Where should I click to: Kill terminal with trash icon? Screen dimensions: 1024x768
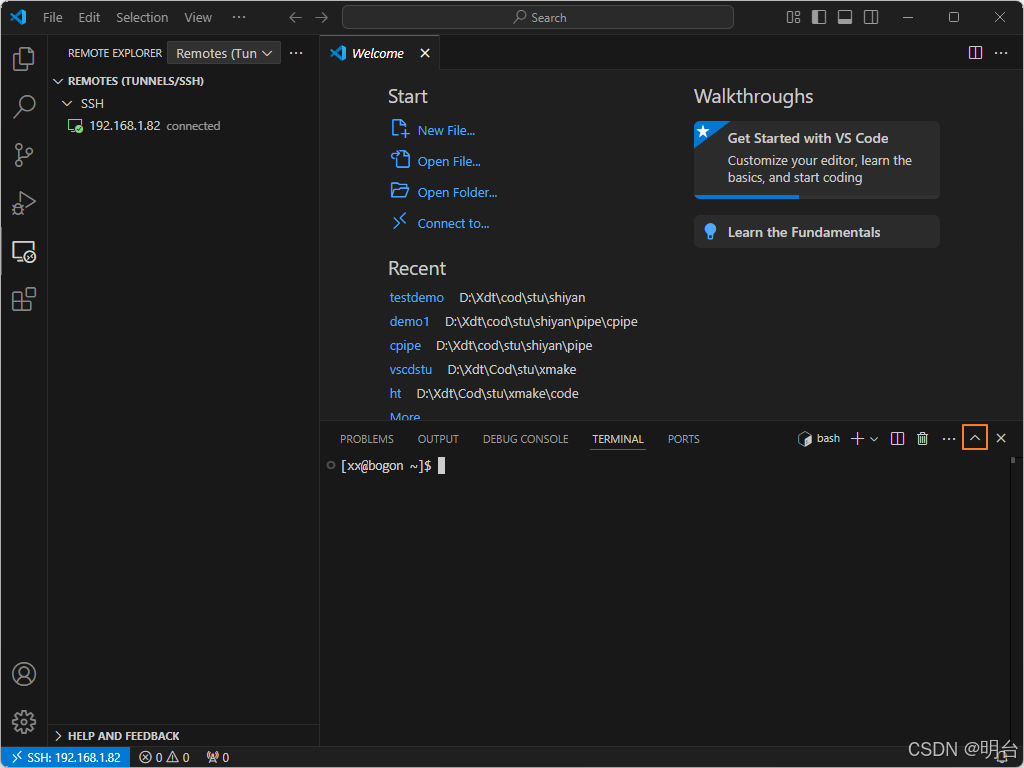923,439
